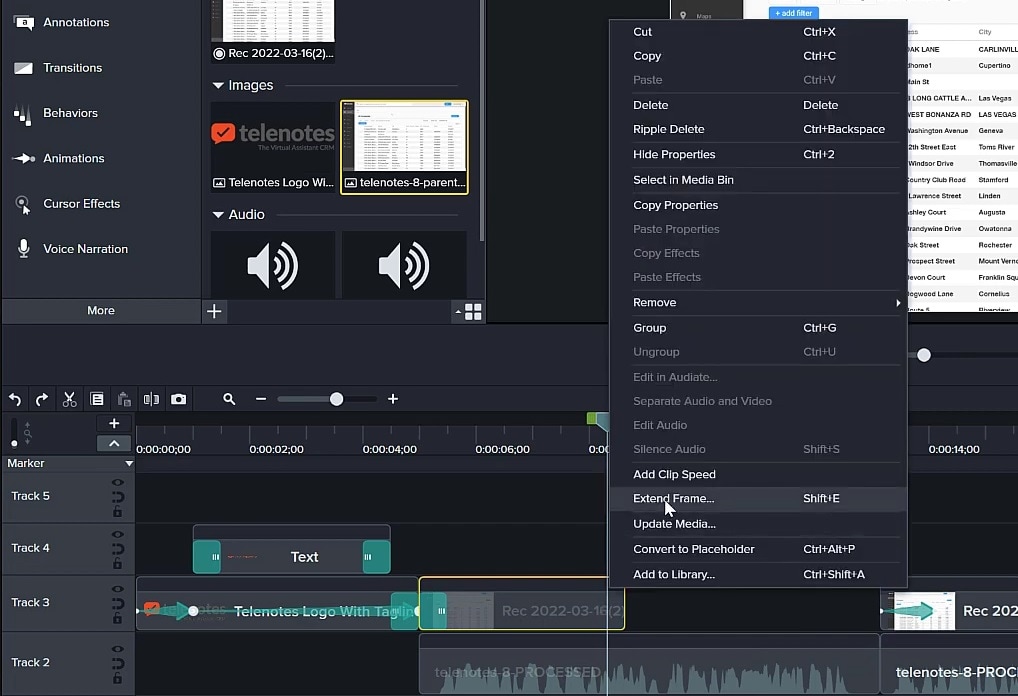Image resolution: width=1018 pixels, height=696 pixels.
Task: Choose Hide Properties menu entry
Action: 757,155
